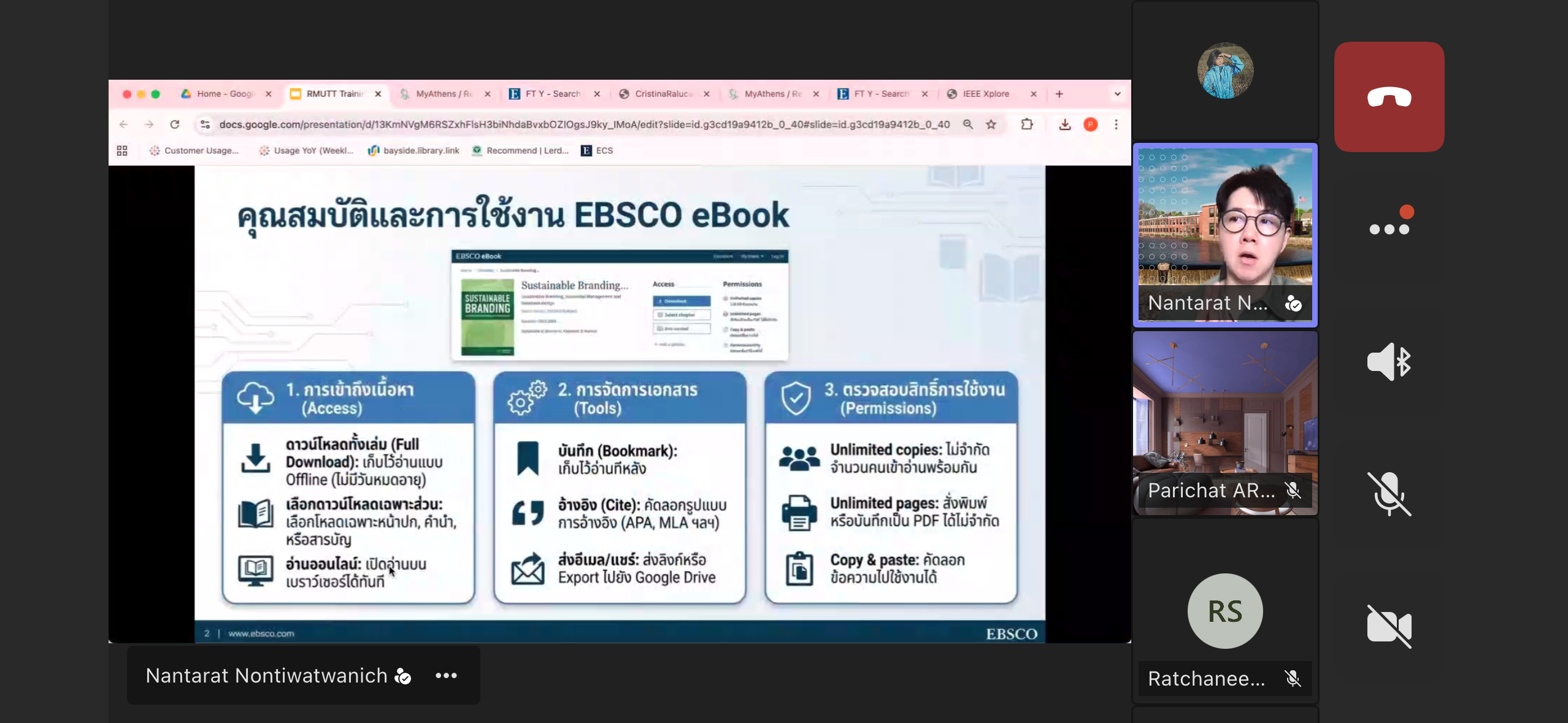Click the zoom magnifier icon in address bar
1568x723 pixels.
click(x=968, y=124)
